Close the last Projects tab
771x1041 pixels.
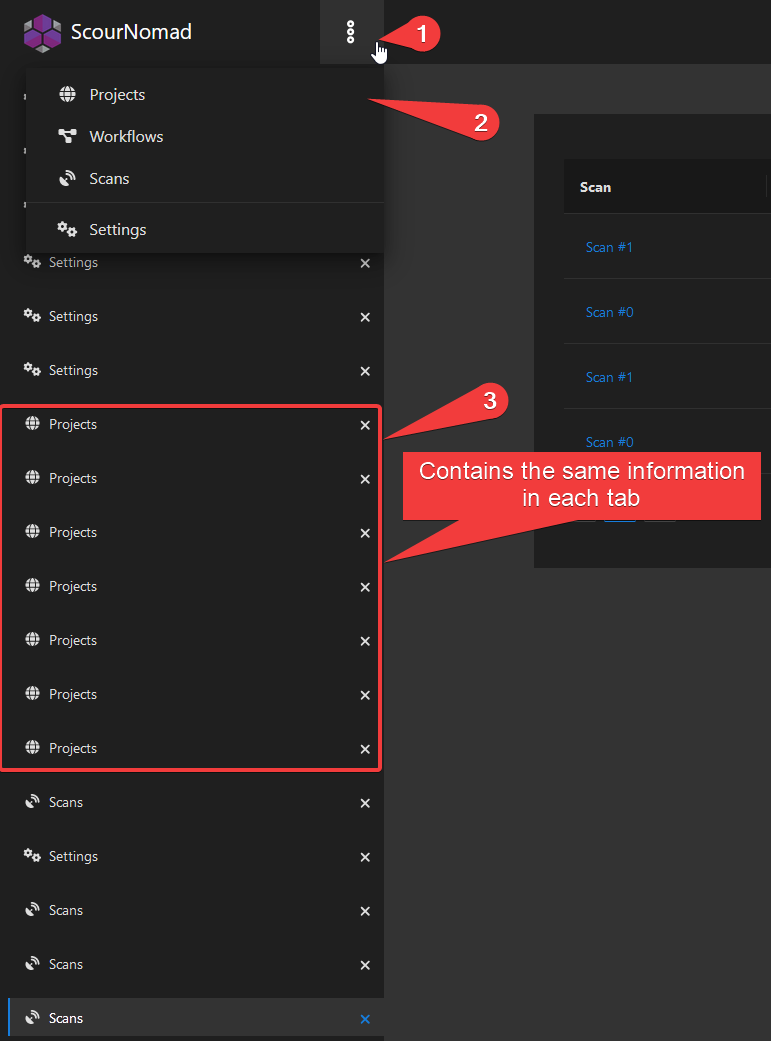coord(365,749)
